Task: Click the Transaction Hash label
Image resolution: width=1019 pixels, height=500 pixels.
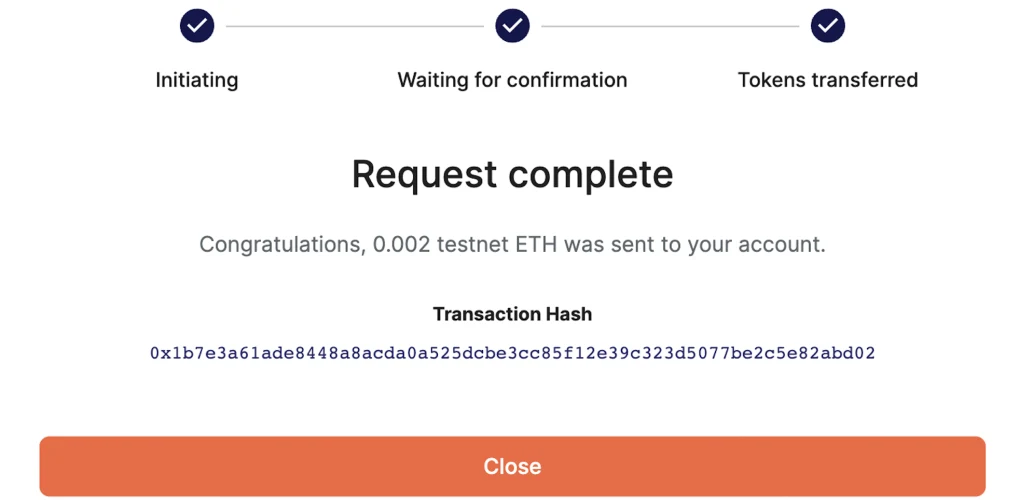Action: [x=512, y=314]
